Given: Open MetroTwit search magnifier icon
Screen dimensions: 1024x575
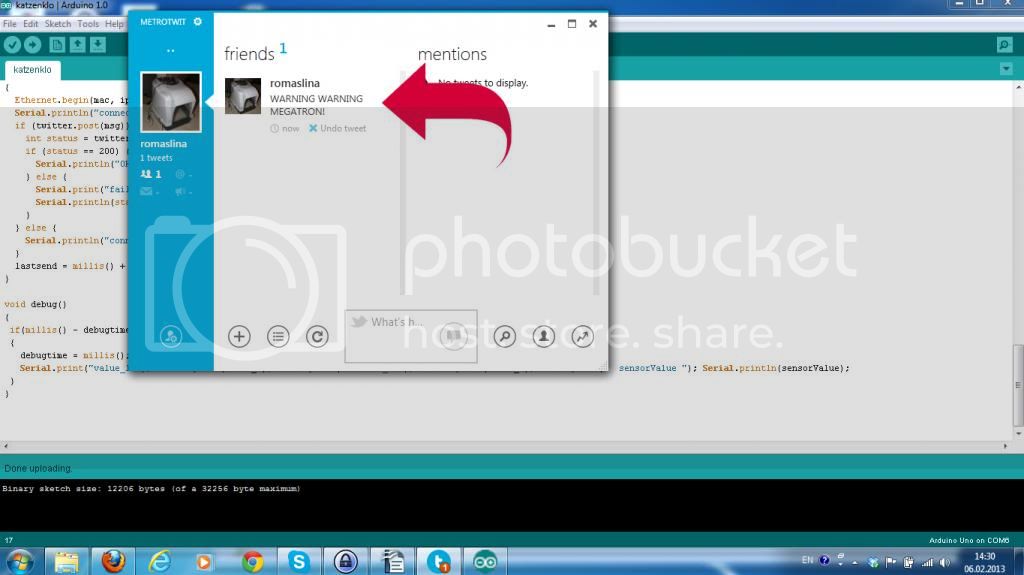Looking at the screenshot, I should coord(504,337).
